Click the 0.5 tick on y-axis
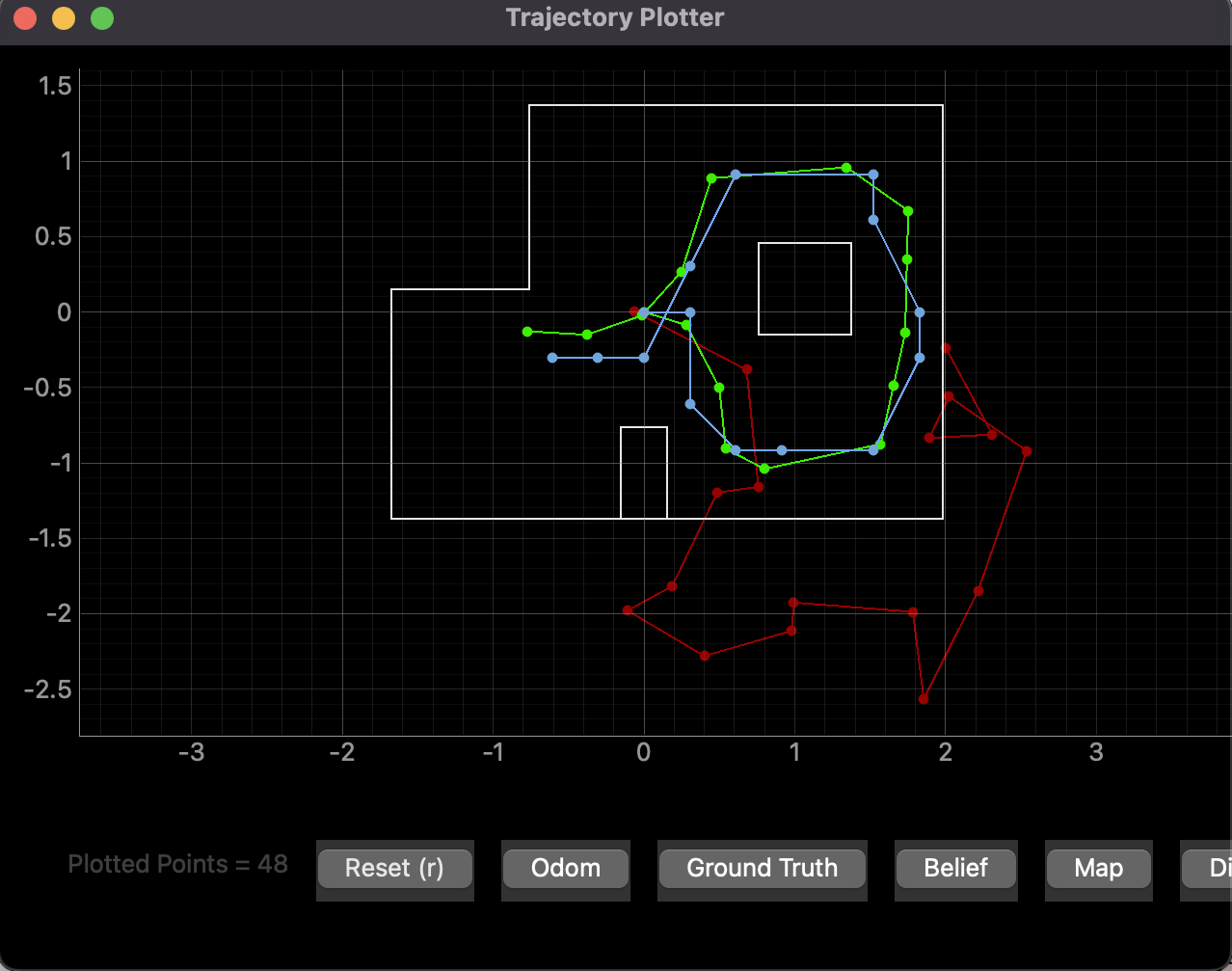Image resolution: width=1232 pixels, height=971 pixels. pyautogui.click(x=55, y=237)
